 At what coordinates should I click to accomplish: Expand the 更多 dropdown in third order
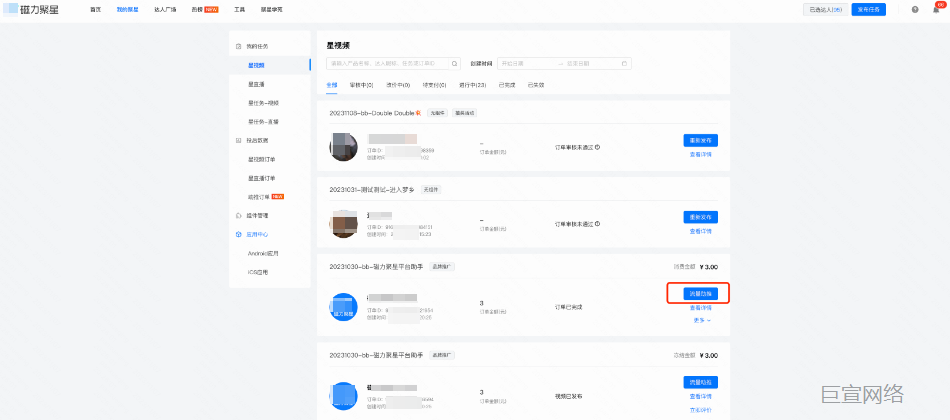[700, 320]
